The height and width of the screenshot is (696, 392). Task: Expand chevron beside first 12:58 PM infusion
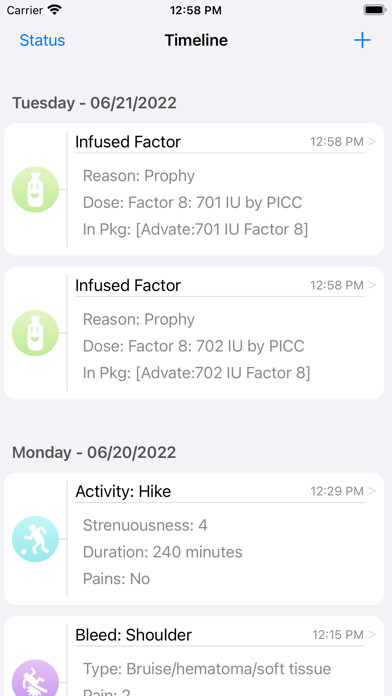click(372, 142)
